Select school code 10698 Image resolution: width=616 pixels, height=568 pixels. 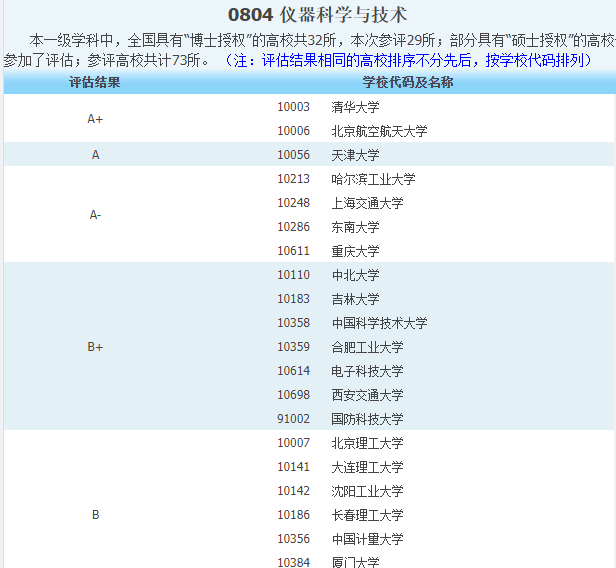[x=293, y=394]
